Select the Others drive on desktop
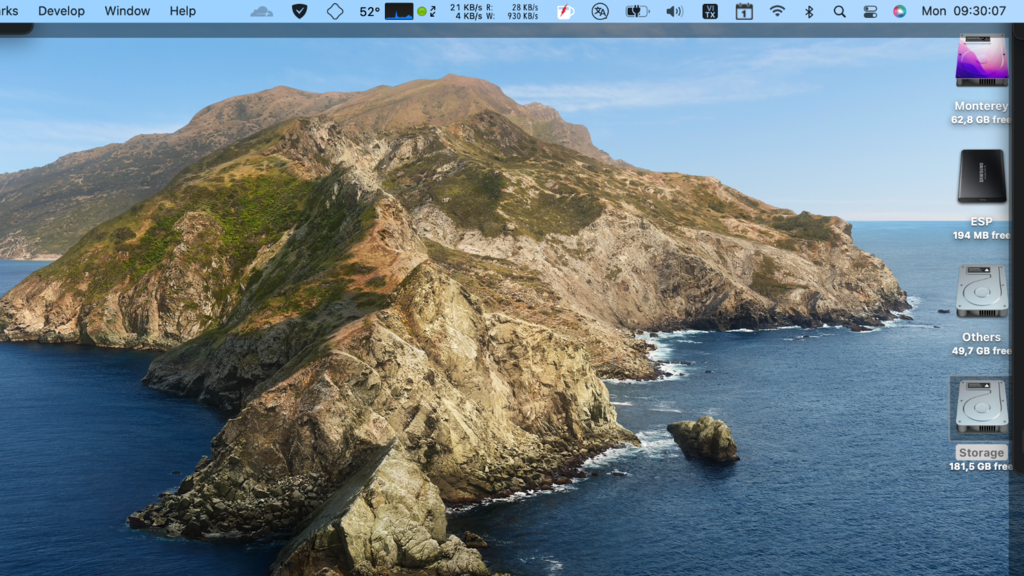Screen dimensions: 1024x576 [981, 292]
